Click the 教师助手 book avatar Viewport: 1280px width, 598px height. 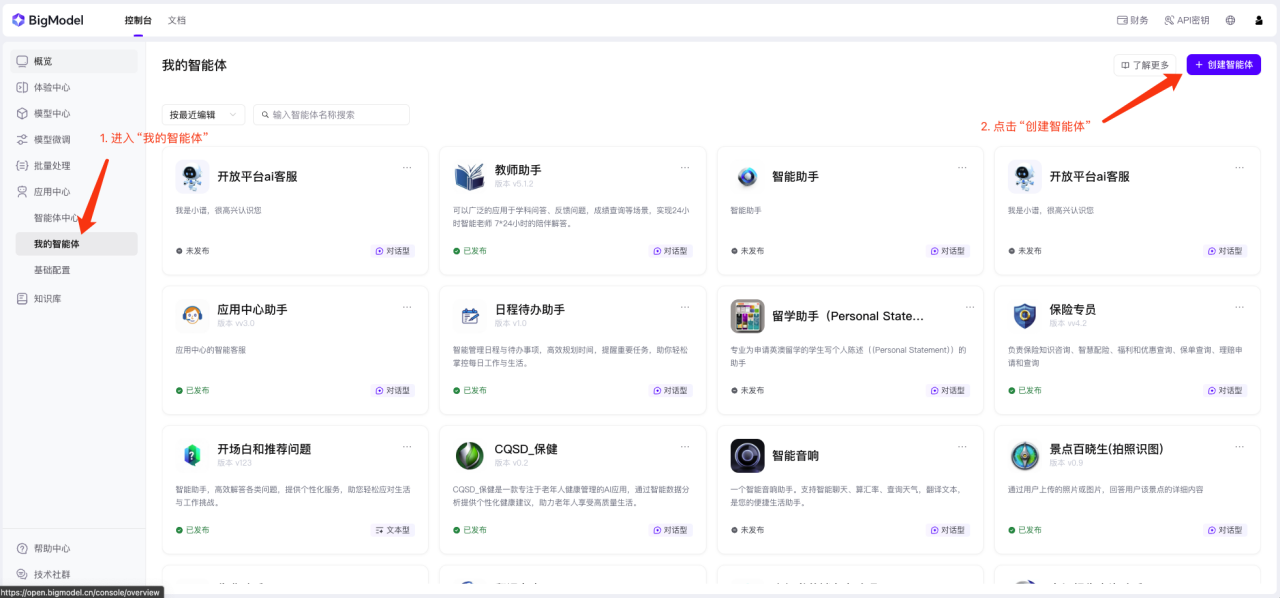click(469, 176)
